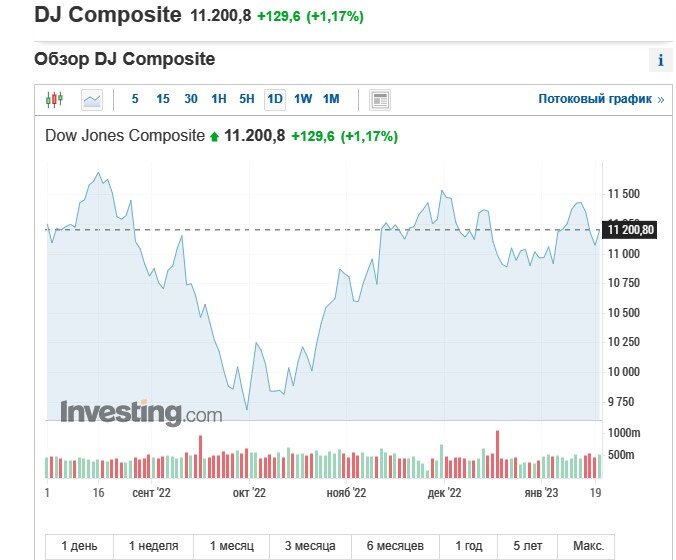Select the 1 день range tab
The height and width of the screenshot is (560, 676).
coord(80,546)
